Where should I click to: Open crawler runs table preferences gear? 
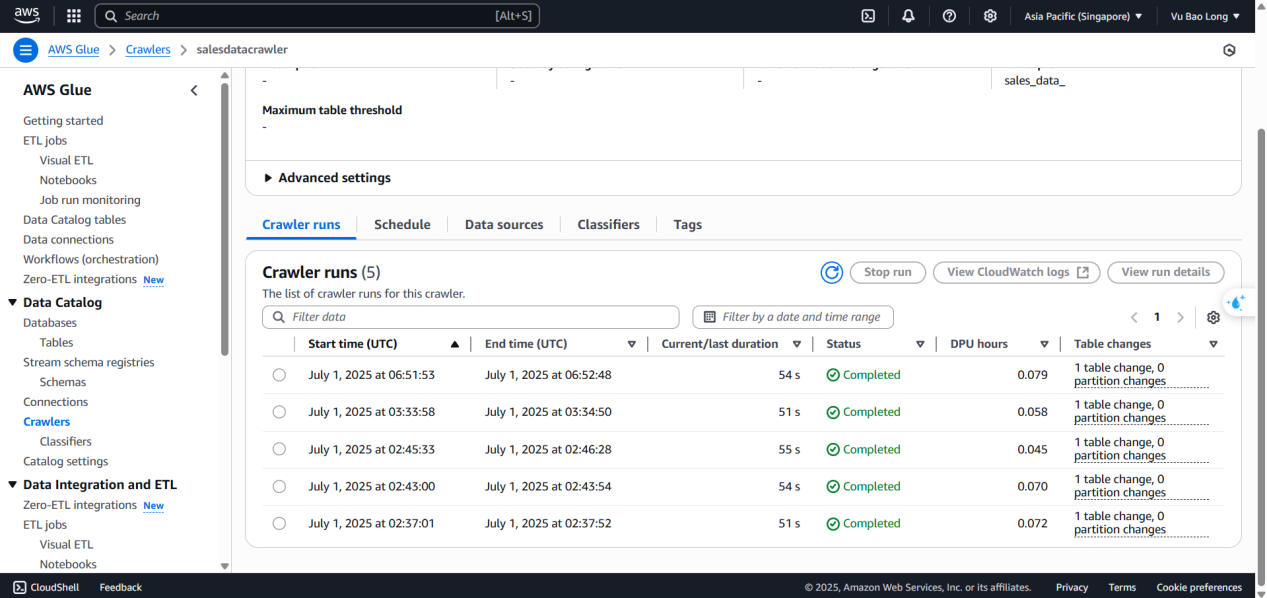click(1213, 317)
